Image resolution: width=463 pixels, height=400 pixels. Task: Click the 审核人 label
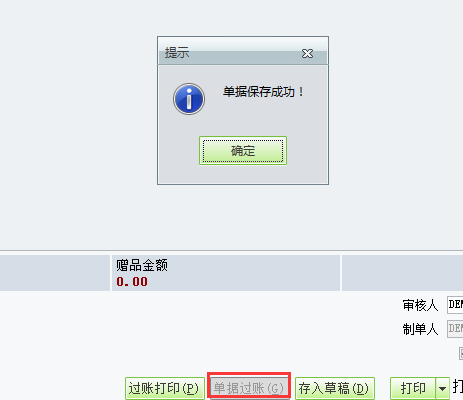(420, 305)
